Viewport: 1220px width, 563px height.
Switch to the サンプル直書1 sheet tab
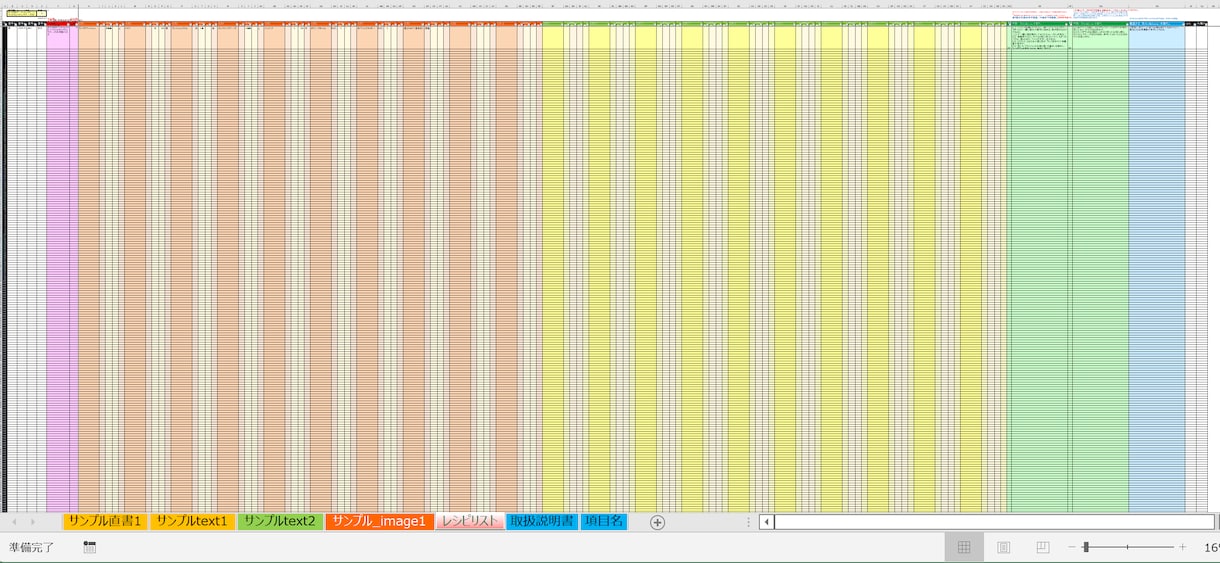105,521
